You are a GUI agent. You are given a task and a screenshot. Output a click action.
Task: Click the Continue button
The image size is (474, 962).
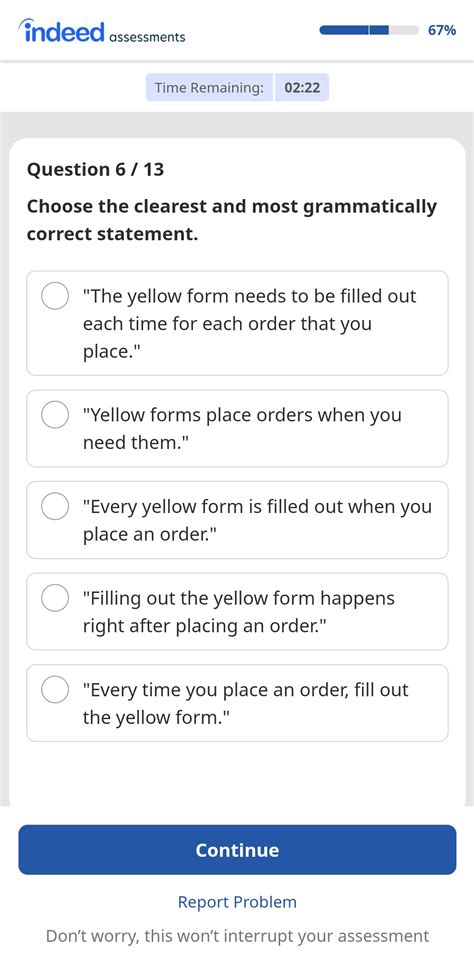pos(237,850)
